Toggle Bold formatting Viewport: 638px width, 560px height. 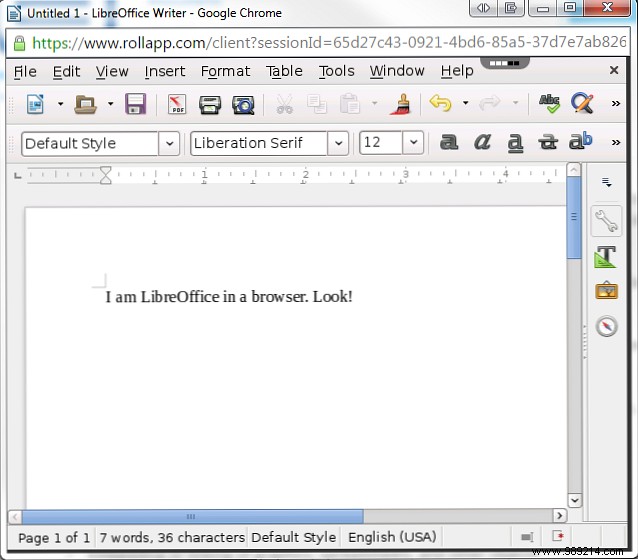click(x=449, y=142)
